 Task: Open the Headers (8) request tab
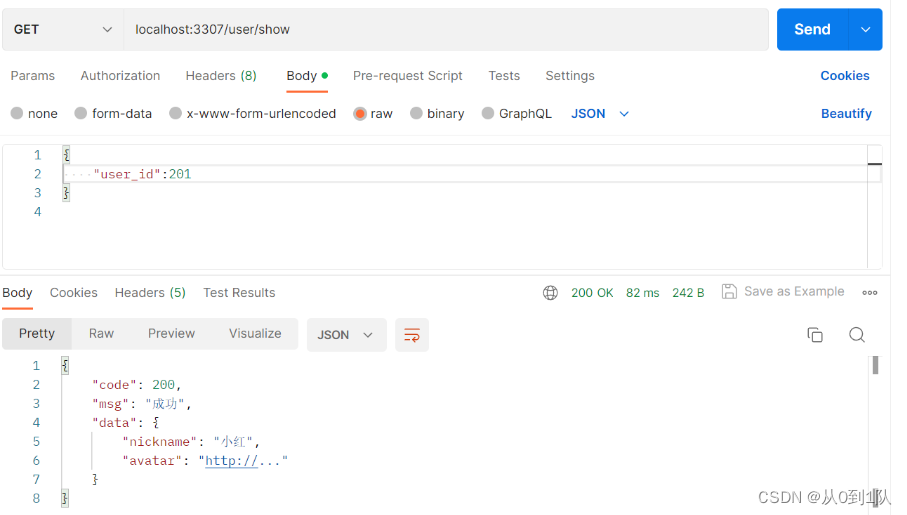(221, 76)
